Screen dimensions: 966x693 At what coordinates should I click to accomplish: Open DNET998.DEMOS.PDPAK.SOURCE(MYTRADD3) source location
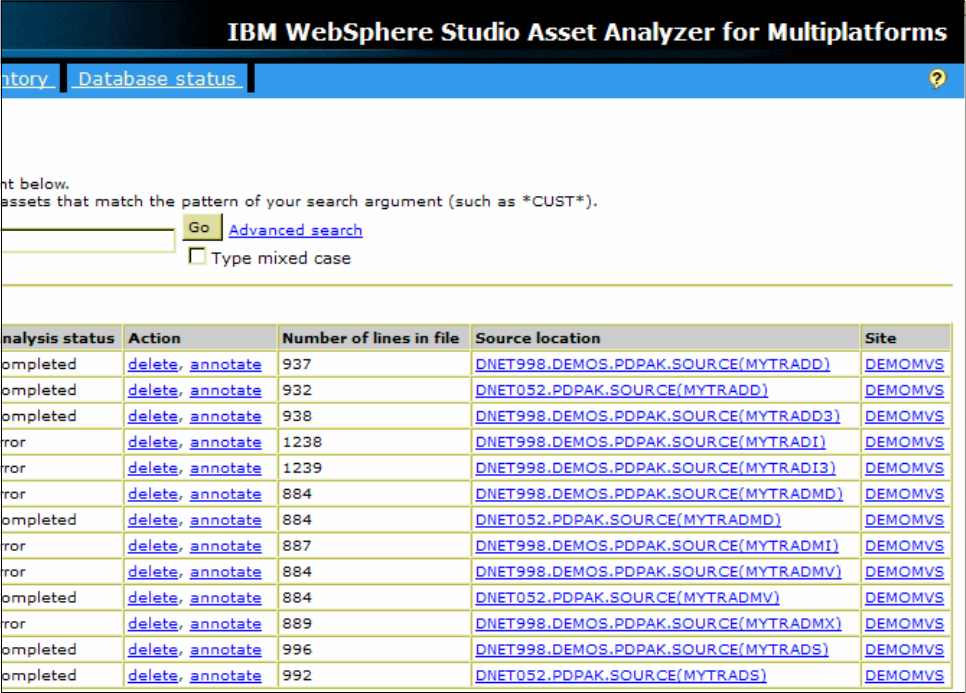[657, 416]
